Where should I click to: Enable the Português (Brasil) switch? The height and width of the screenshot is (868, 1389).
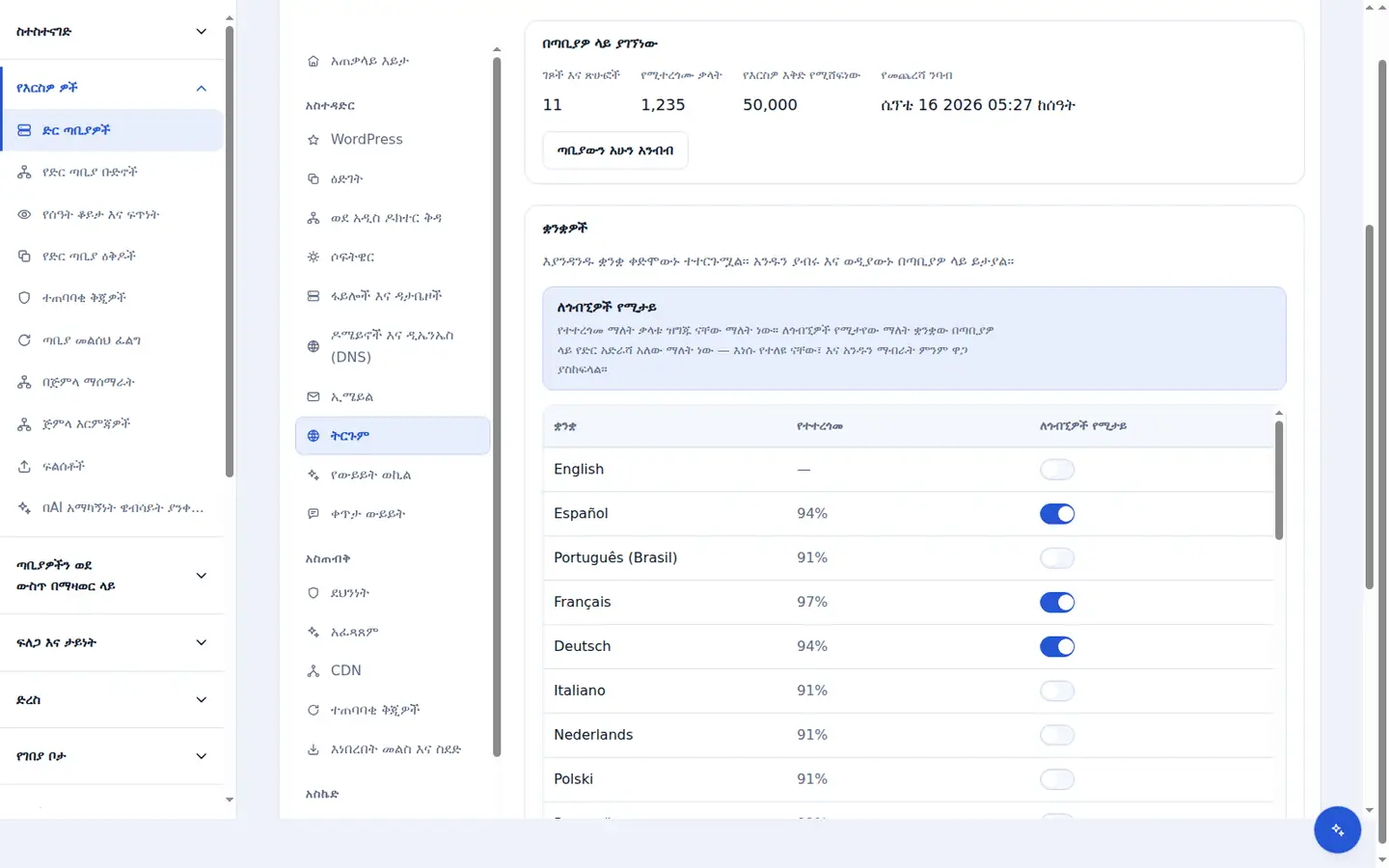[x=1057, y=558]
